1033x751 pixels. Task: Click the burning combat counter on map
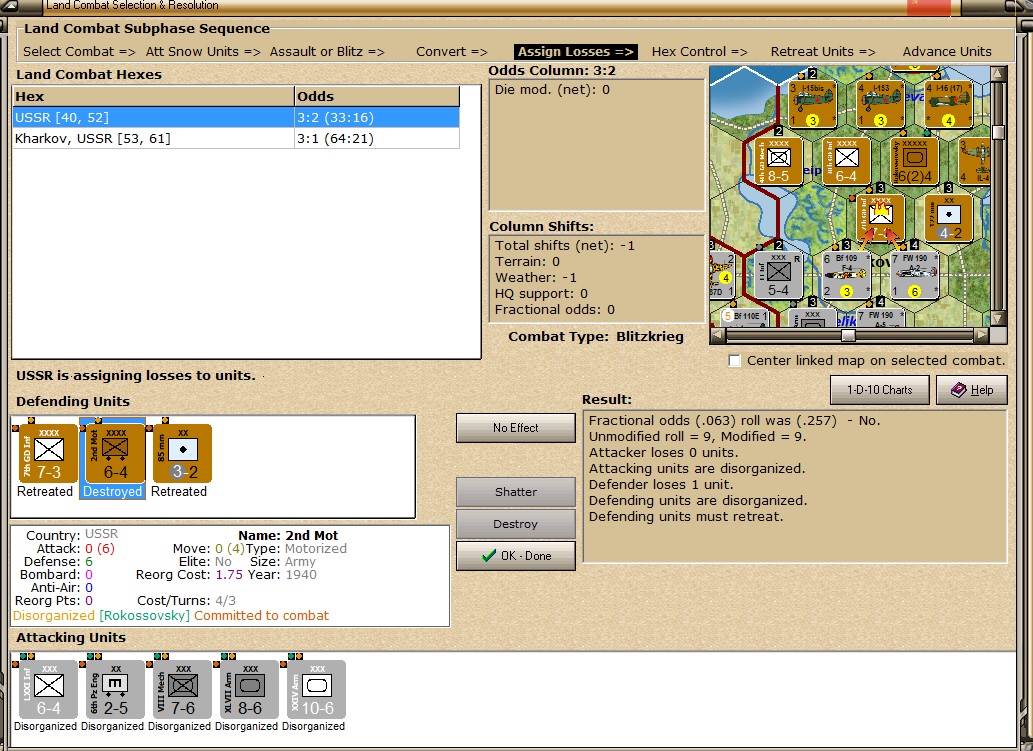[881, 218]
